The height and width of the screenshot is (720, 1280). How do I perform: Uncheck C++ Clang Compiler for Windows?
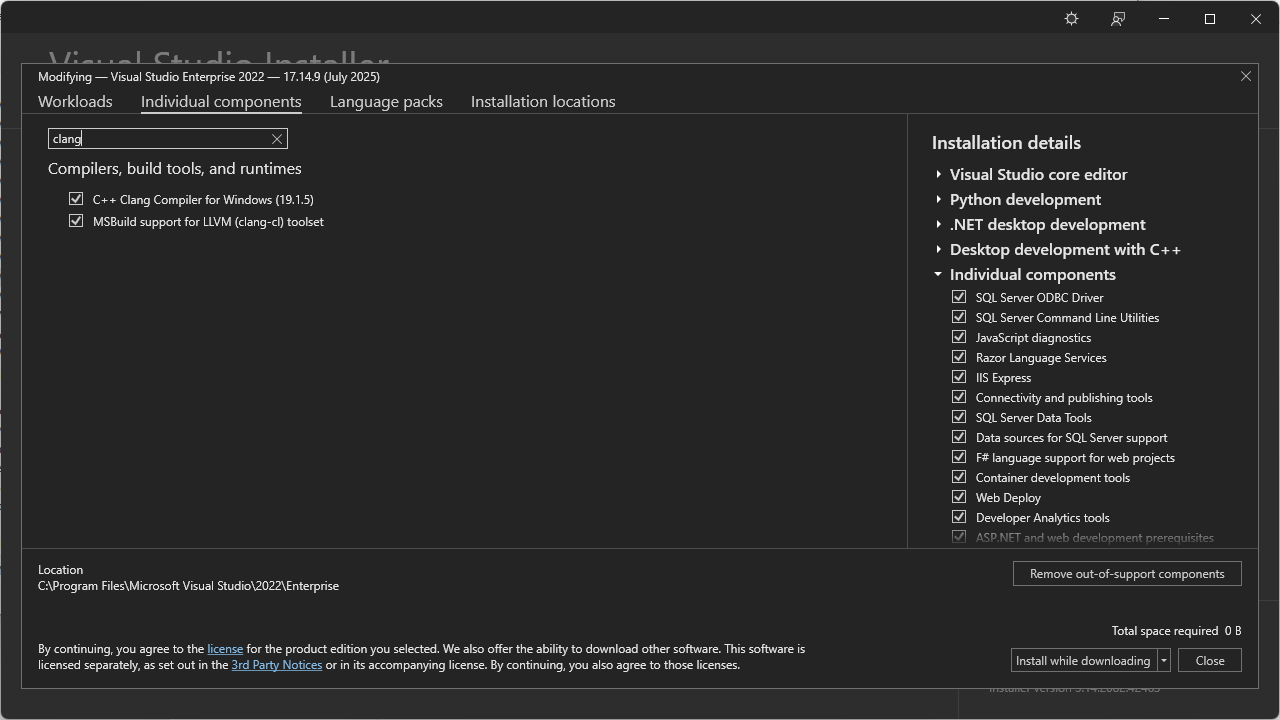click(76, 199)
